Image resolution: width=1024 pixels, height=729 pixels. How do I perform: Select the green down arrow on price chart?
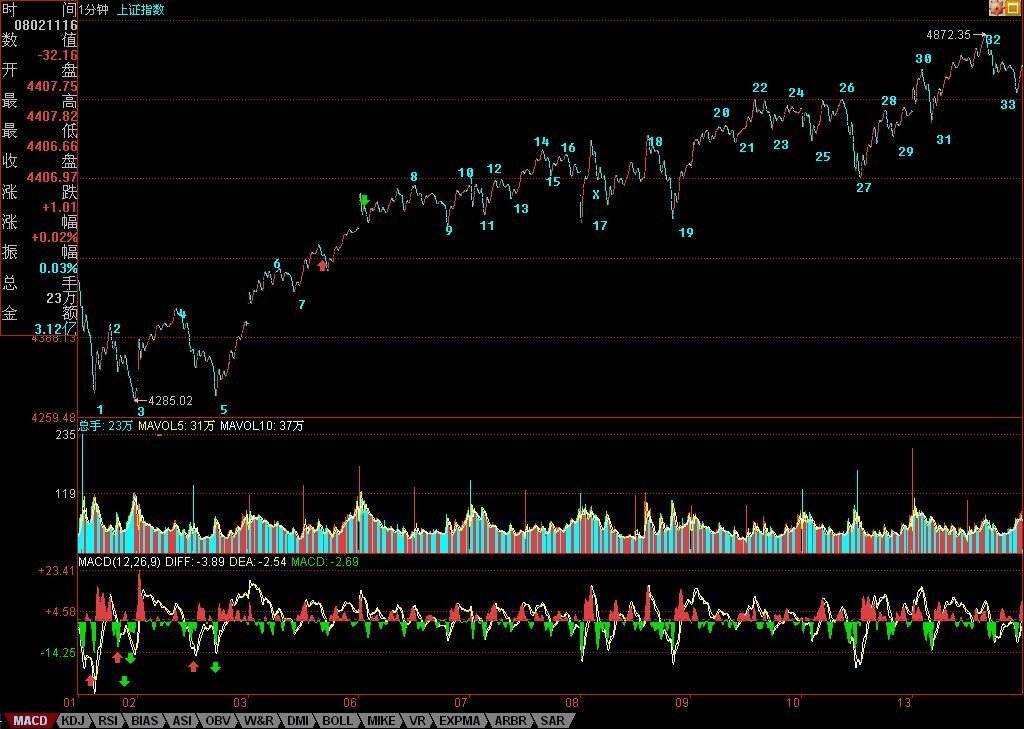tap(364, 201)
